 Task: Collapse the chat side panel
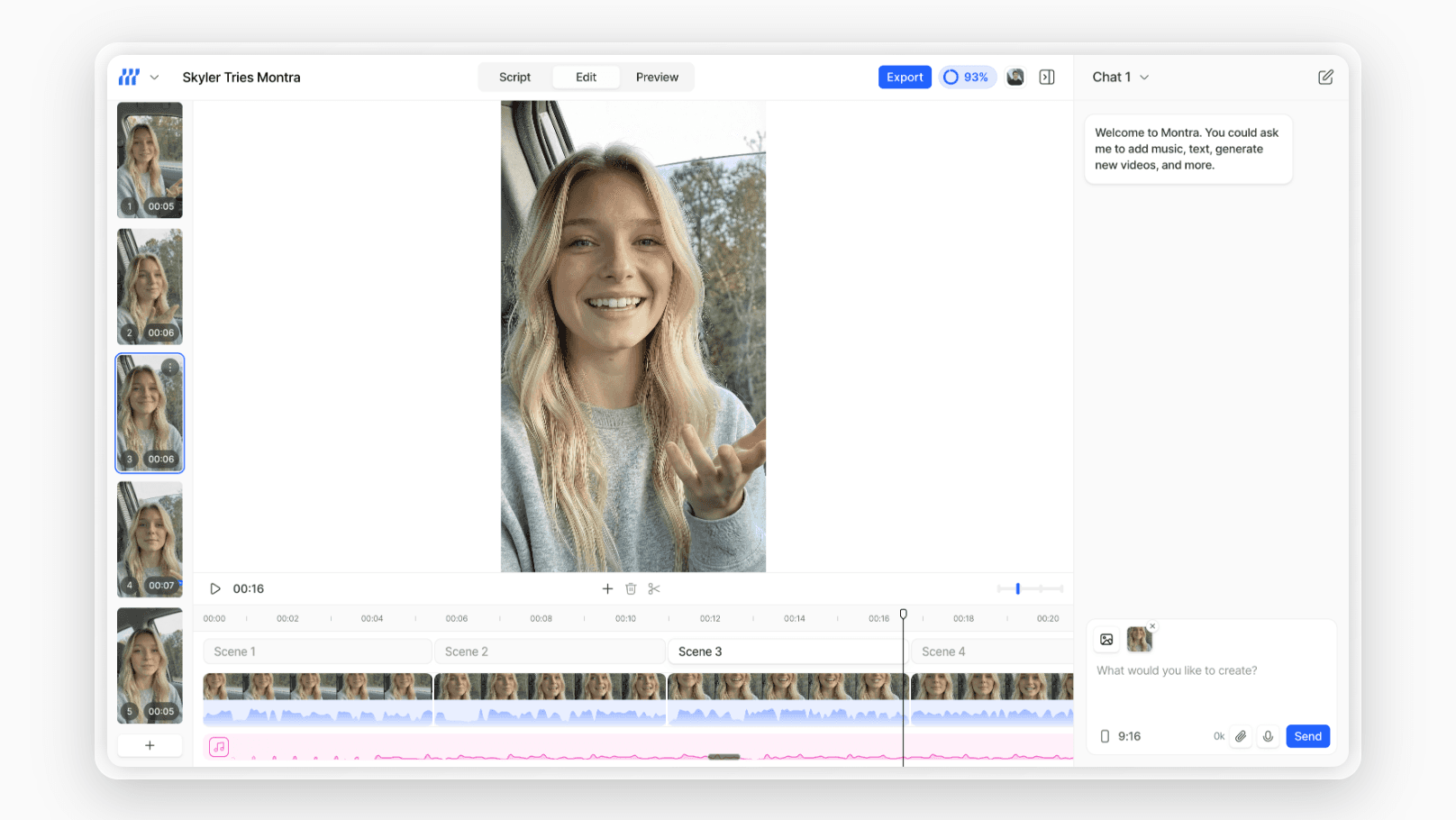(1047, 77)
